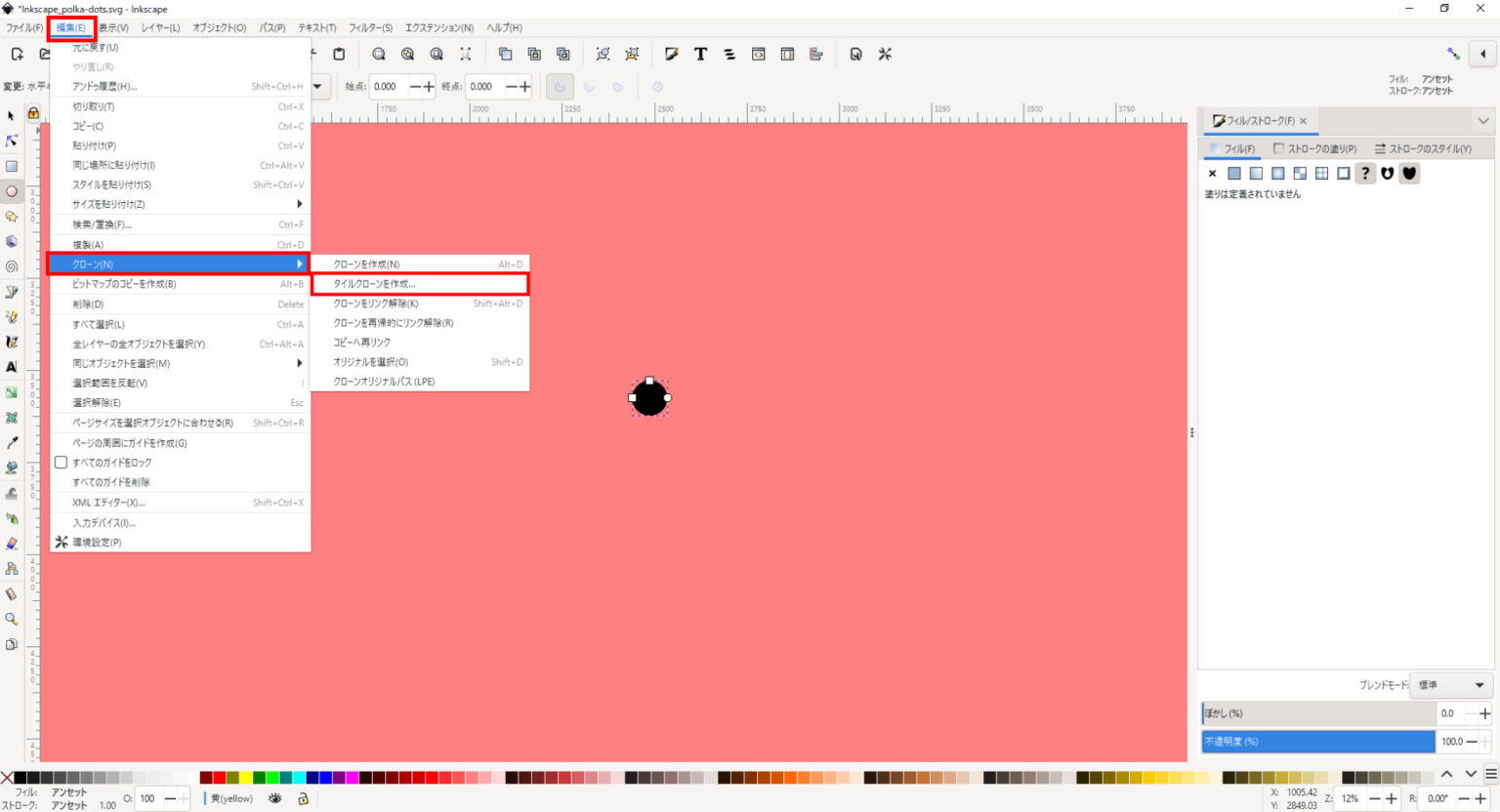Select the Ellipse tool

12,191
